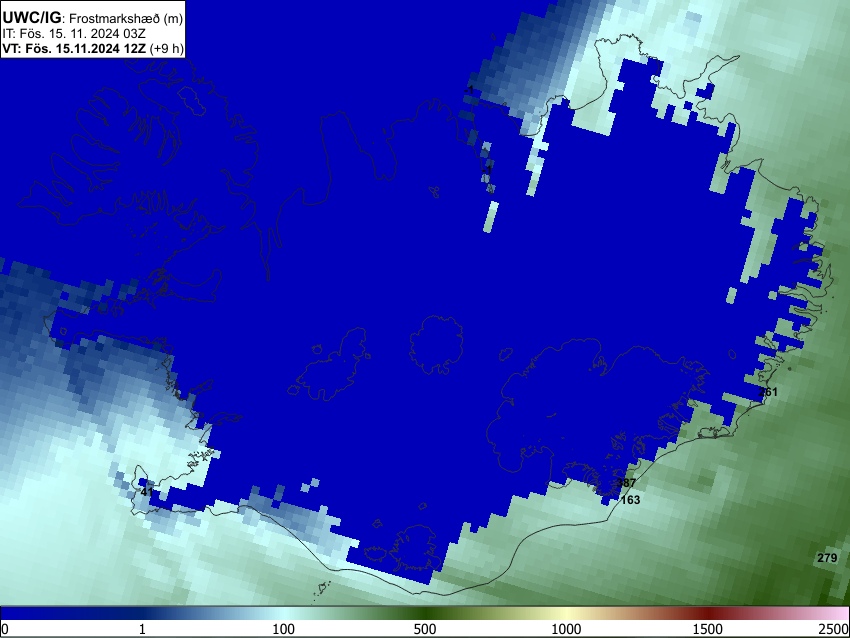Click the 'IT: Fös. 15. 11. 2024 03Z' line
The width and height of the screenshot is (850, 638).
pos(74,34)
